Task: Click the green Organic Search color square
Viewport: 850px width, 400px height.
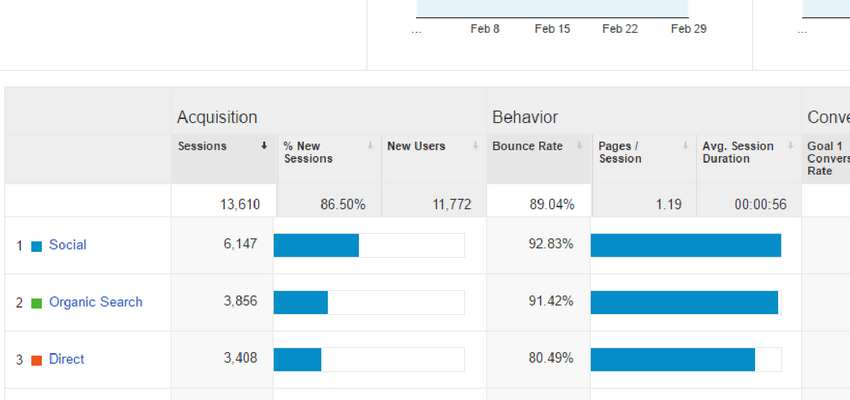Action: (x=36, y=304)
